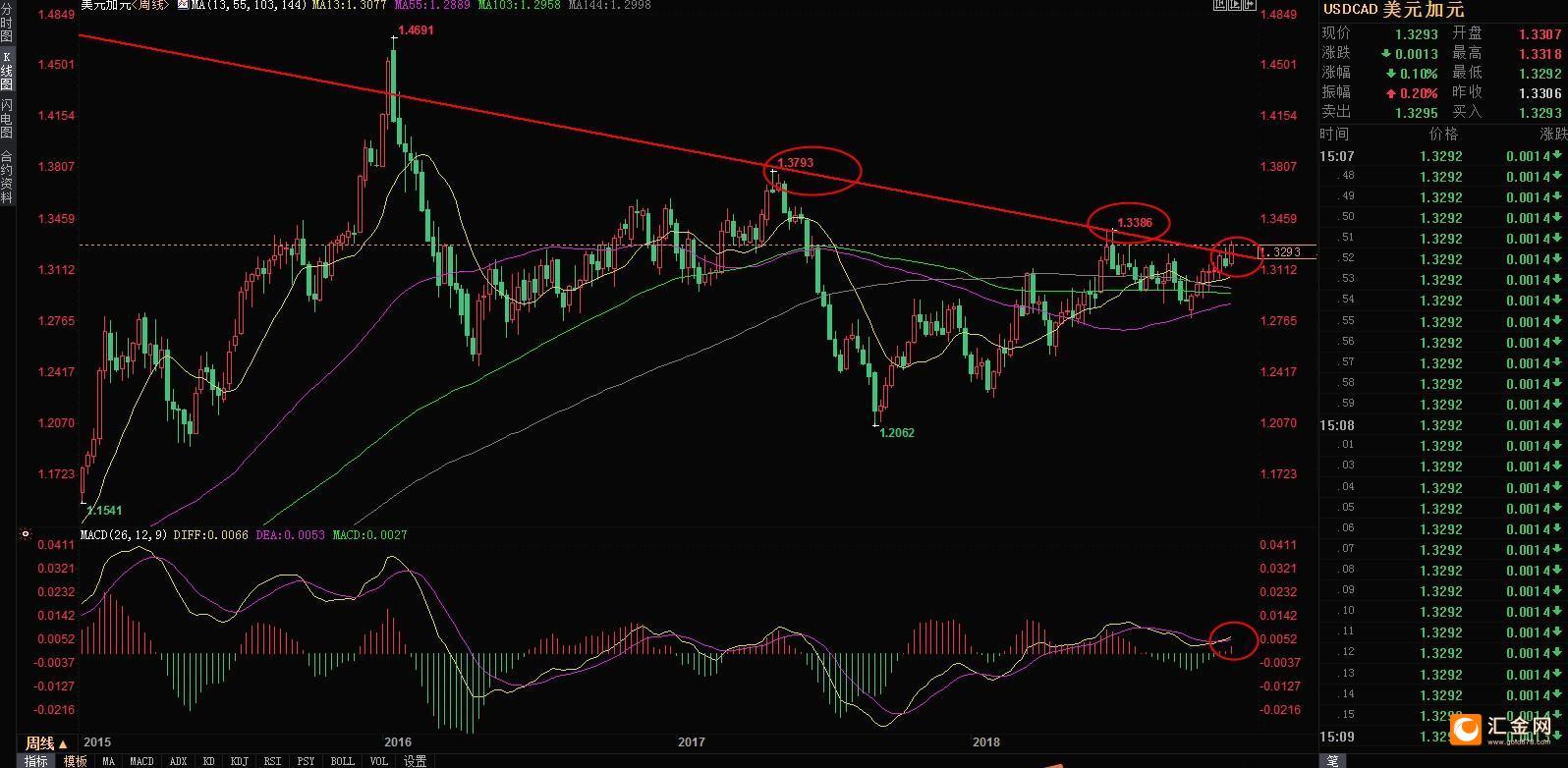Click the 价格 column header

1443,135
